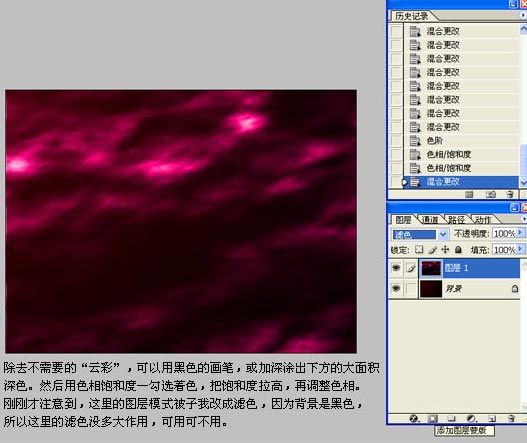Create a new snapshot in History panel

pyautogui.click(x=491, y=194)
